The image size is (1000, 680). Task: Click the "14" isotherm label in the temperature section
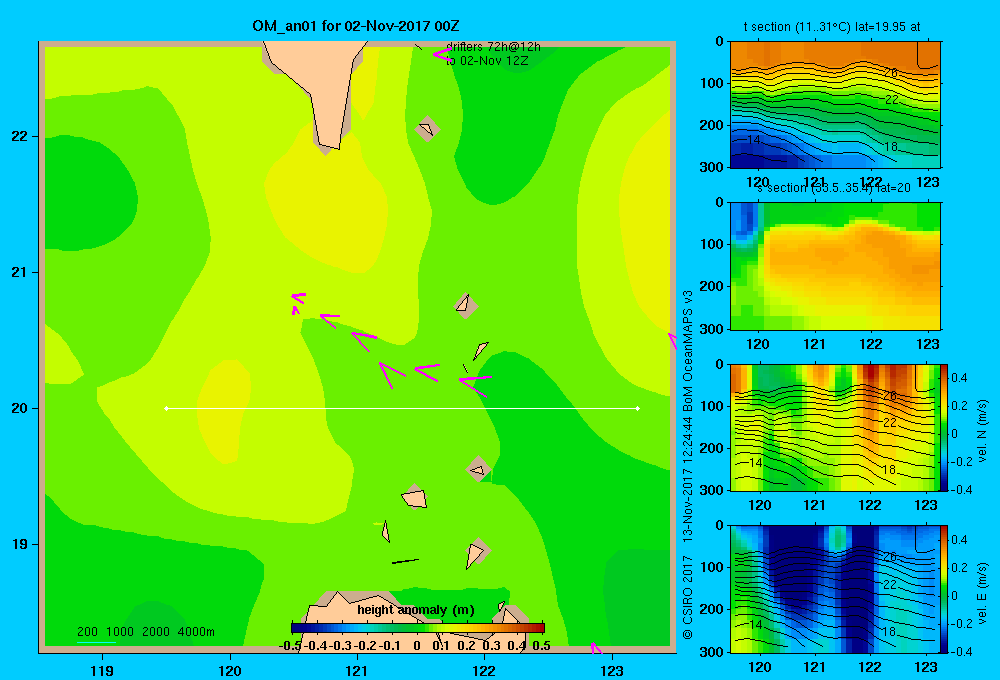tap(753, 140)
